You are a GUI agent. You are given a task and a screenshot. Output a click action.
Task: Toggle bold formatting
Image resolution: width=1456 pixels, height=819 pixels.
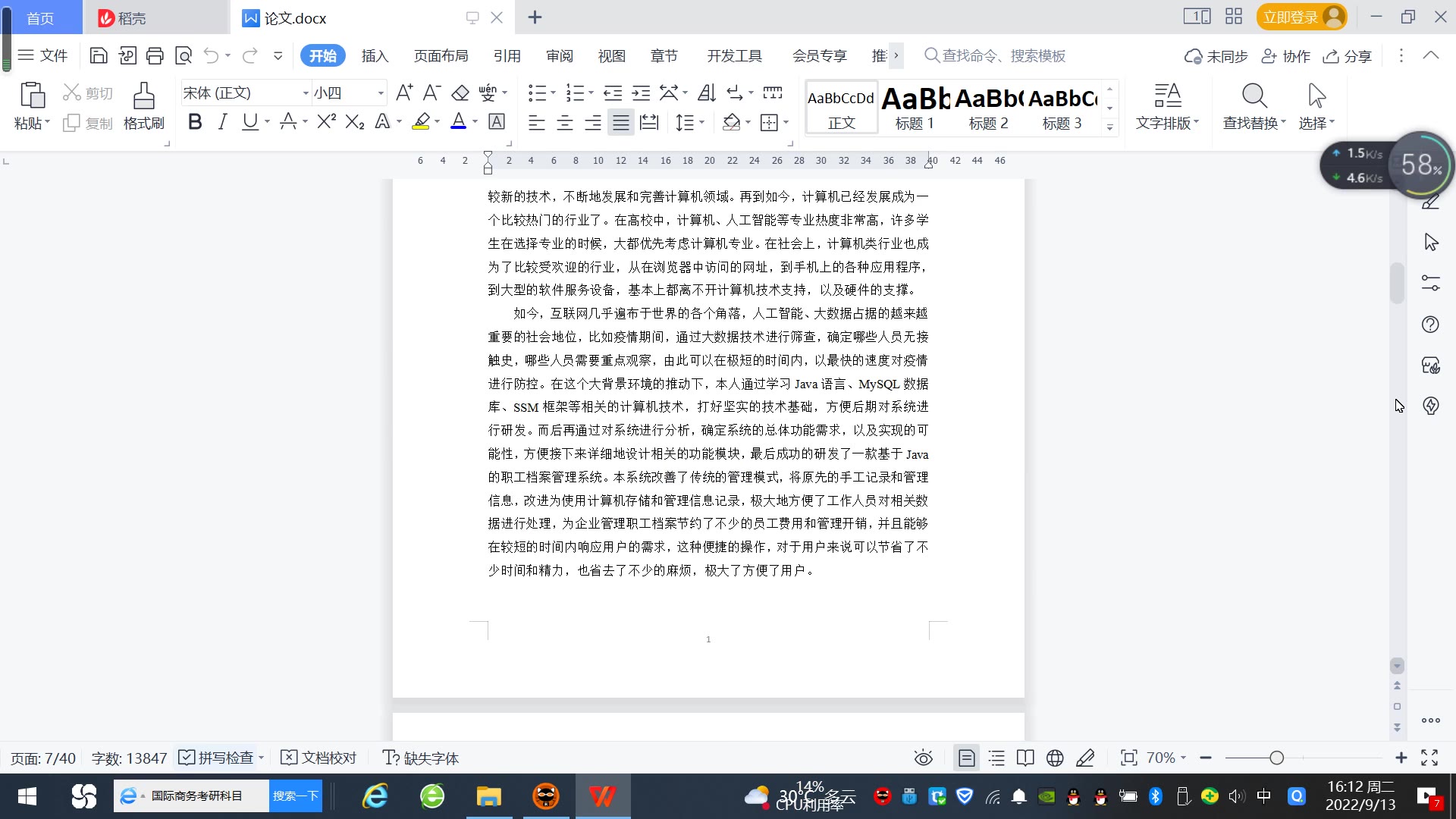point(195,122)
